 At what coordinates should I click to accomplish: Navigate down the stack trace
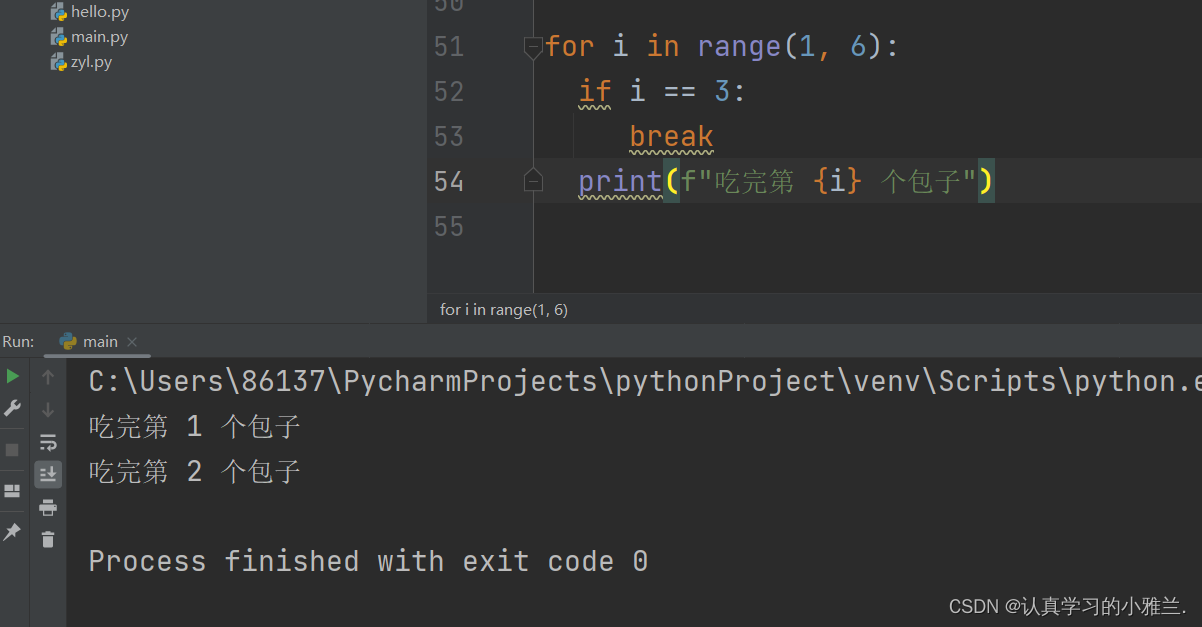click(x=47, y=408)
